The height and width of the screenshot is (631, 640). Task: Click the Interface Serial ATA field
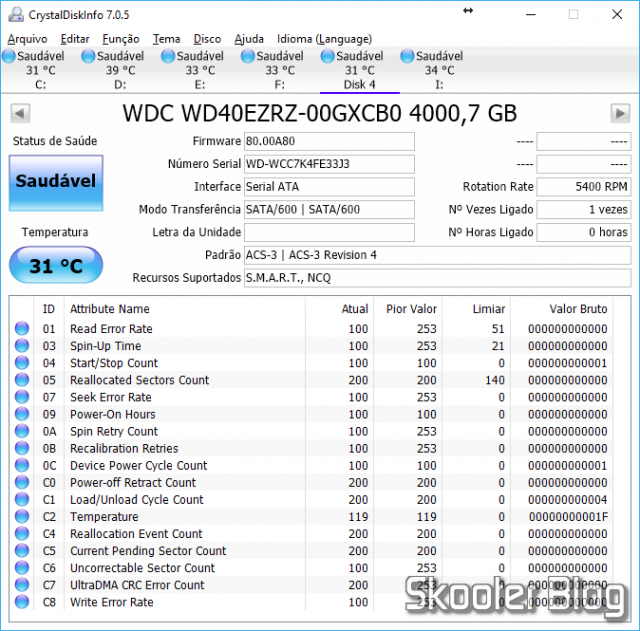[329, 187]
